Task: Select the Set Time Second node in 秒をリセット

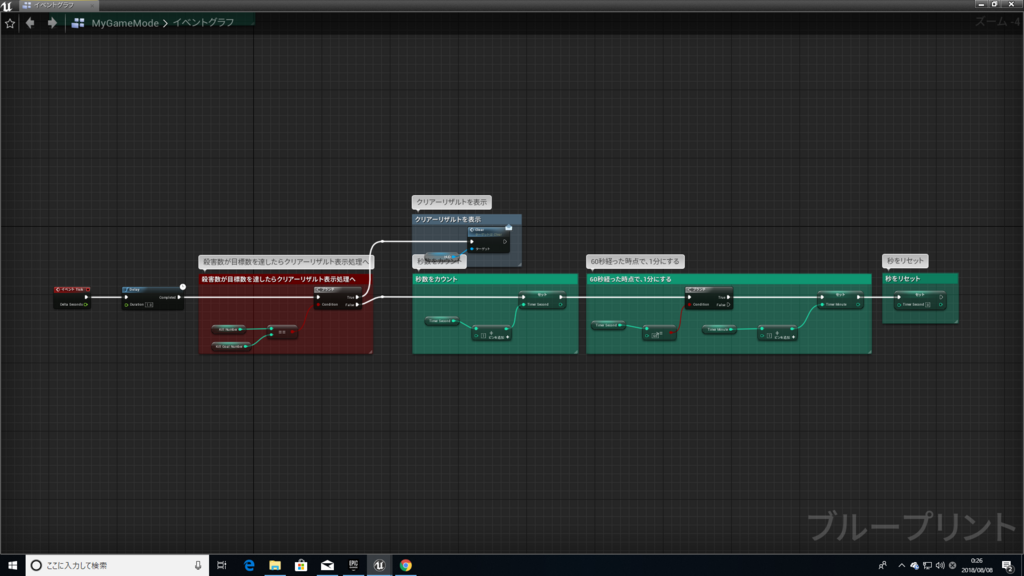Action: [920, 299]
